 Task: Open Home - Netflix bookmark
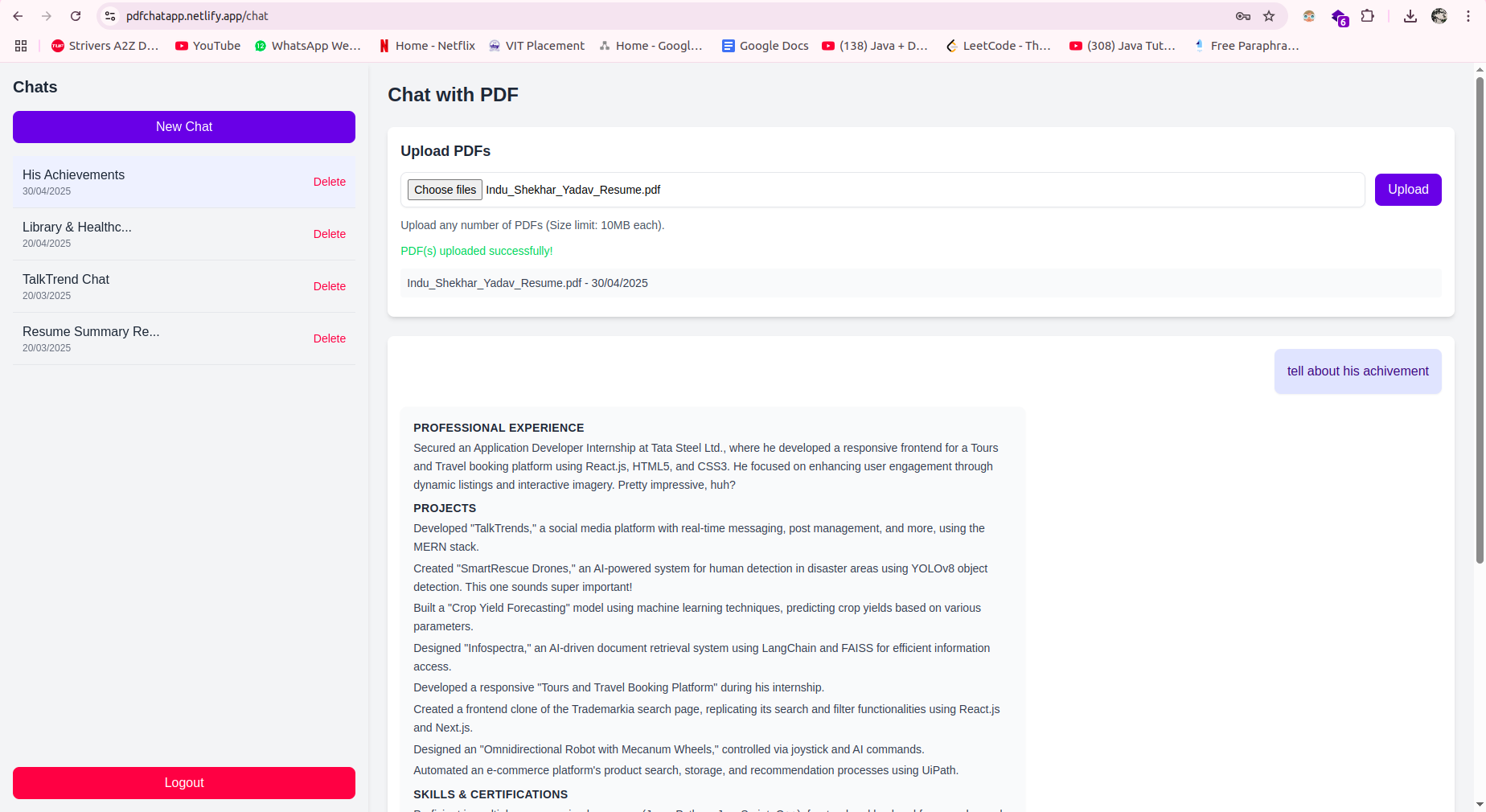pyautogui.click(x=427, y=46)
